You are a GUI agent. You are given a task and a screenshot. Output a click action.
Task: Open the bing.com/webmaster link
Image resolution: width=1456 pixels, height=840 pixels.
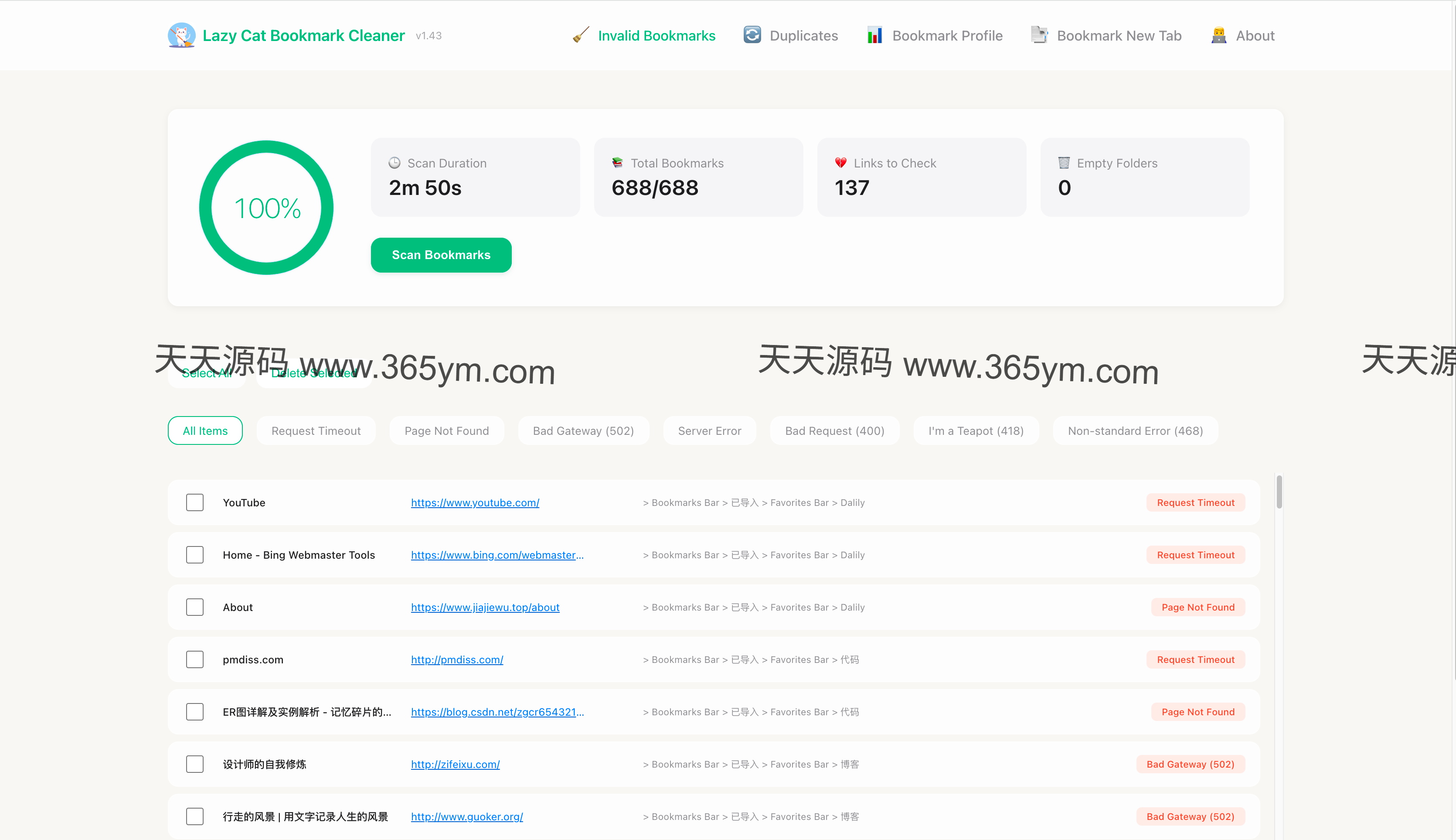pyautogui.click(x=497, y=555)
